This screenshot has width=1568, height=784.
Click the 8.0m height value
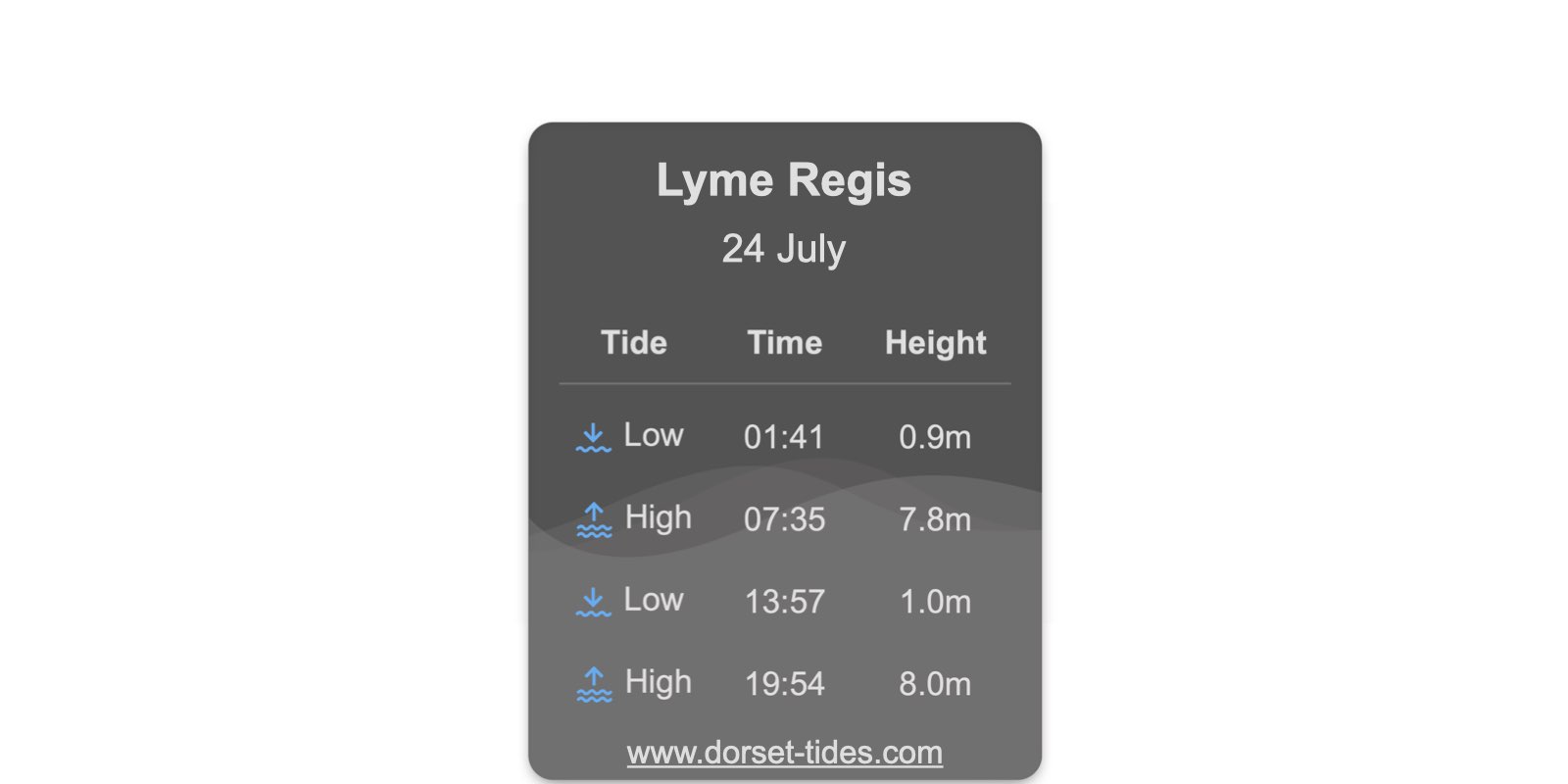tap(935, 684)
